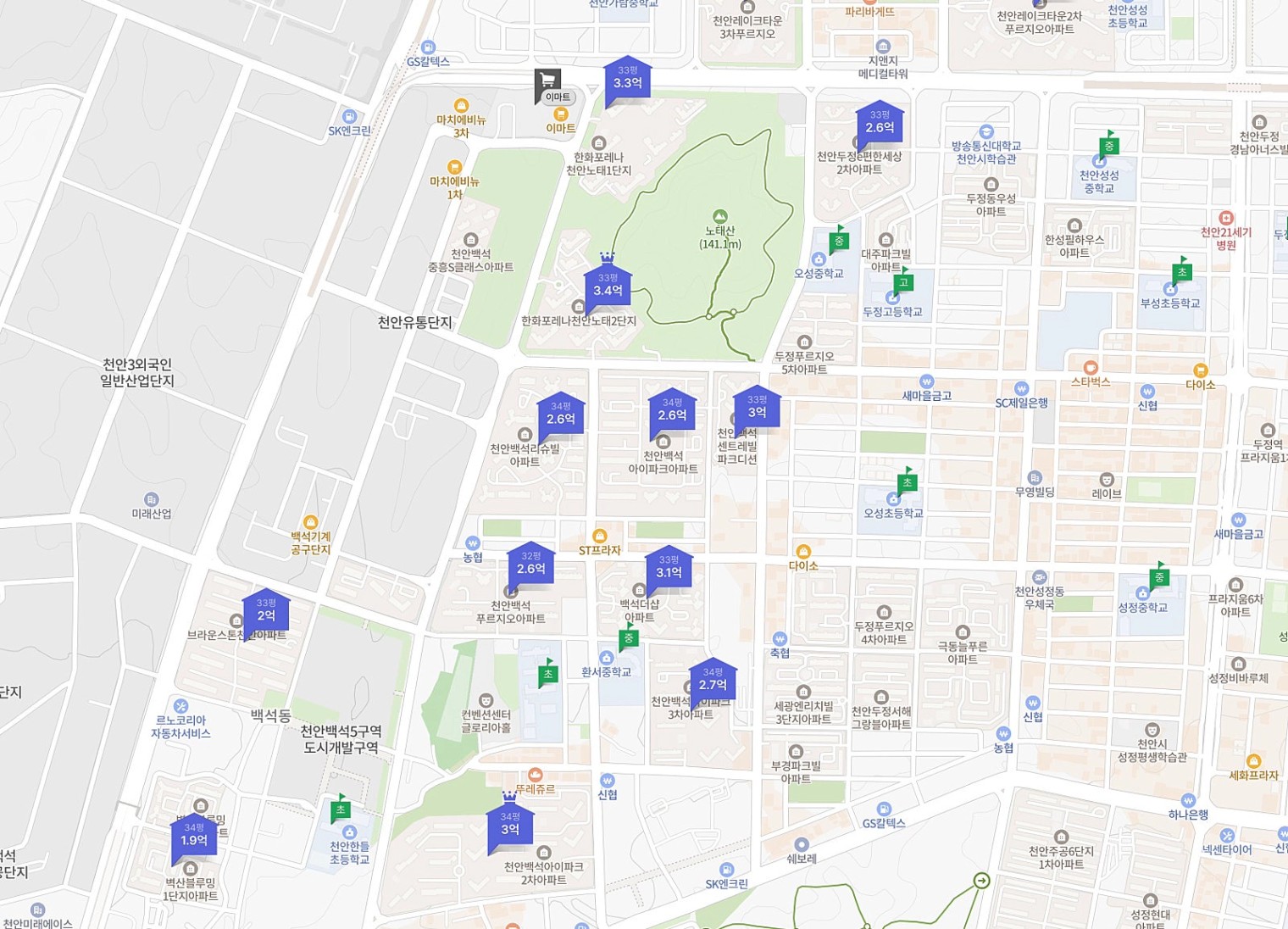Image resolution: width=1288 pixels, height=929 pixels.
Task: Select the 부경파크빌 아파트 label
Action: pos(796,772)
